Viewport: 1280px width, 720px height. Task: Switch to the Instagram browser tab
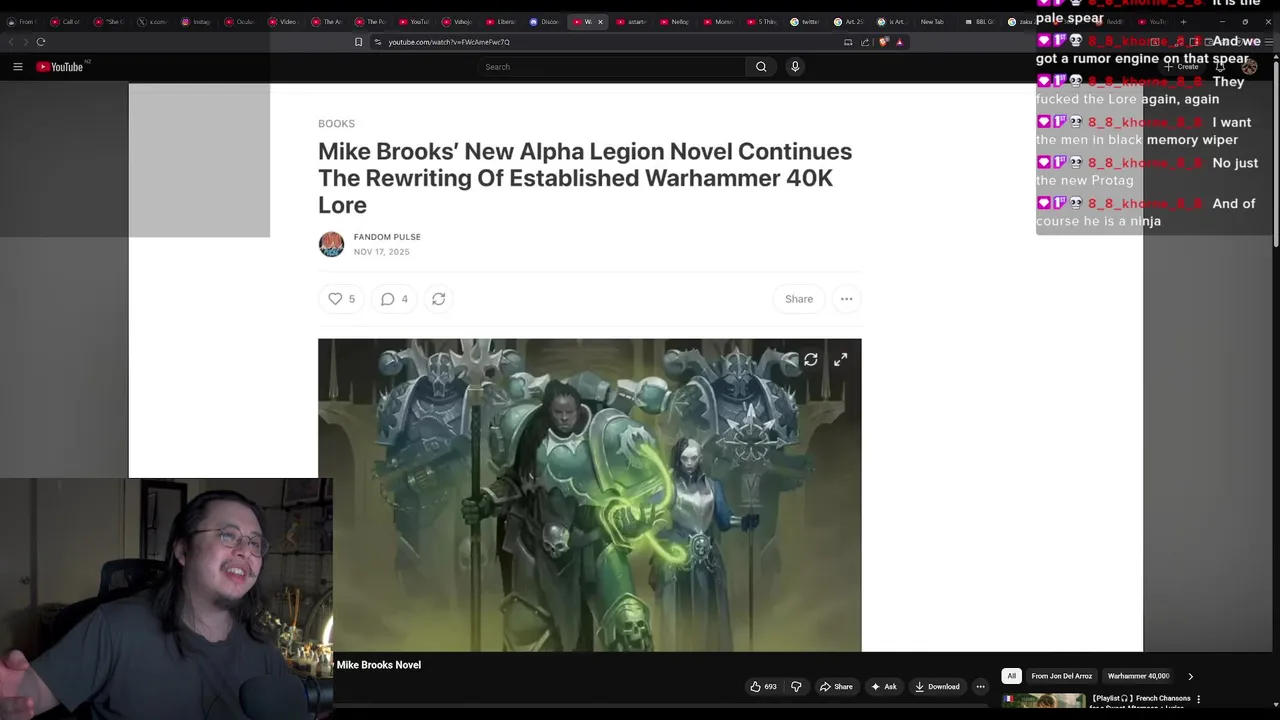coord(197,21)
